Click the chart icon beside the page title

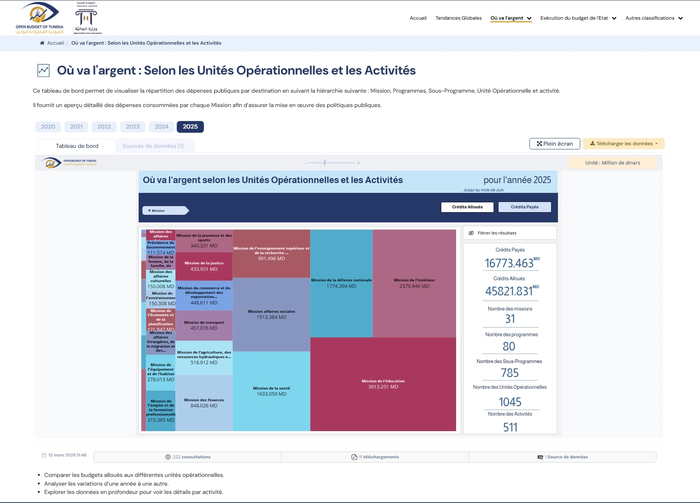coord(43,71)
